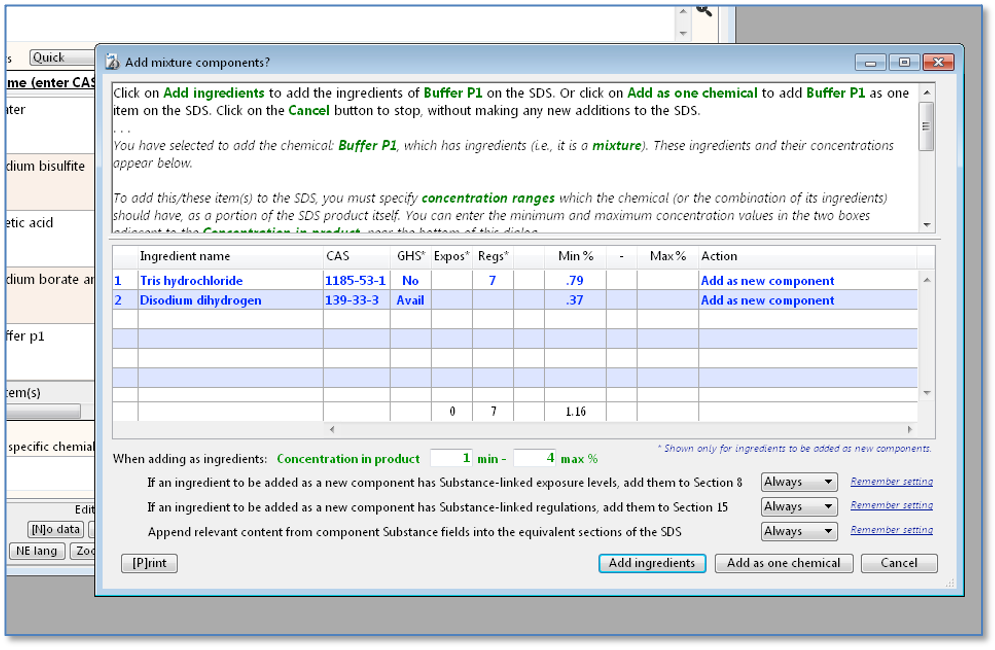Click the [N]o data button in background window
The width and height of the screenshot is (995, 650).
[x=56, y=529]
